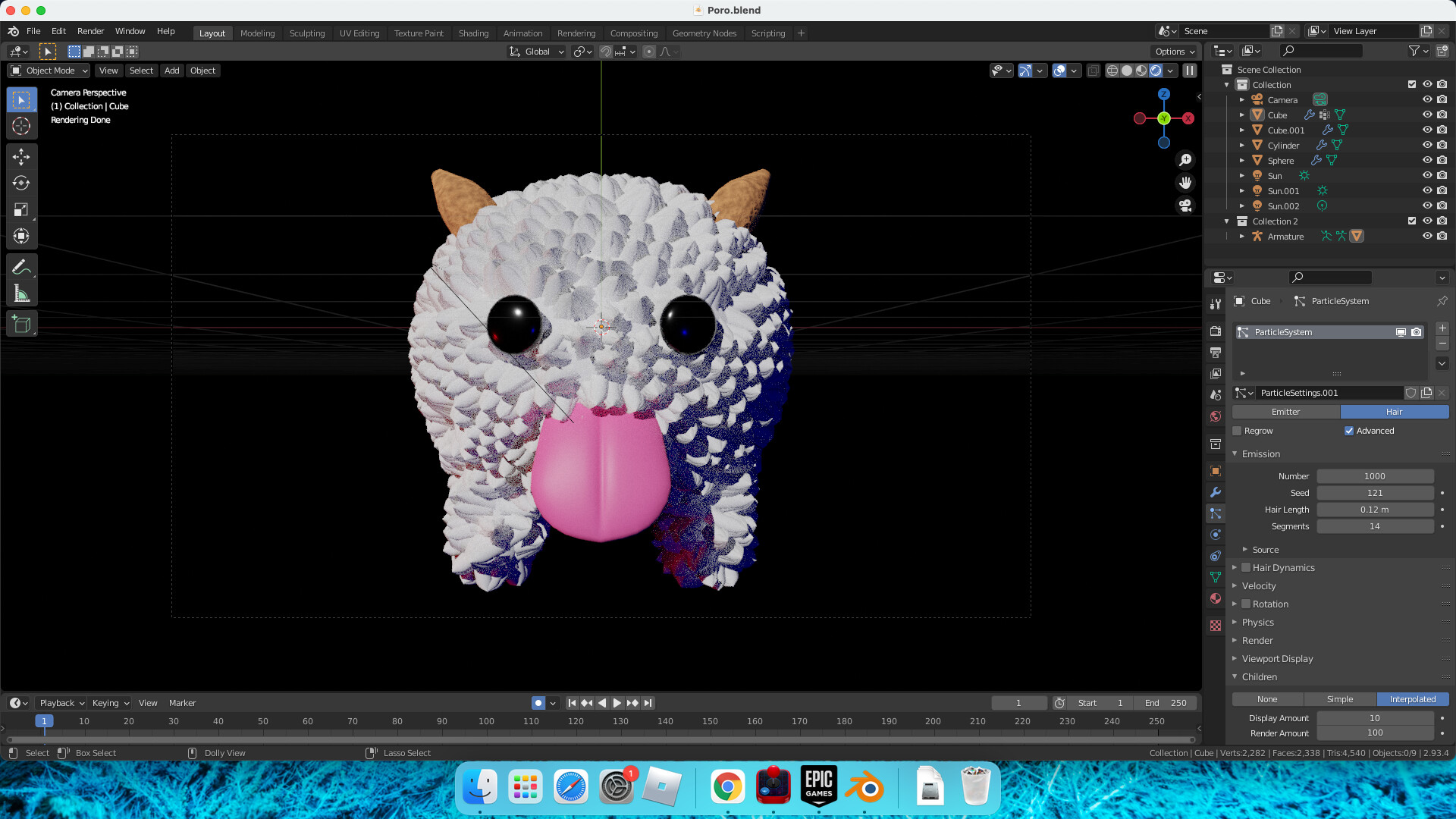1456x819 pixels.
Task: Choose the Add Cube tool
Action: pyautogui.click(x=21, y=325)
